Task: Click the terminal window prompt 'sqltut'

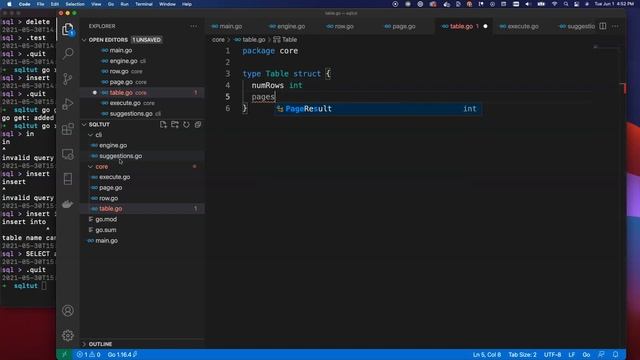Action: pyautogui.click(x=25, y=286)
